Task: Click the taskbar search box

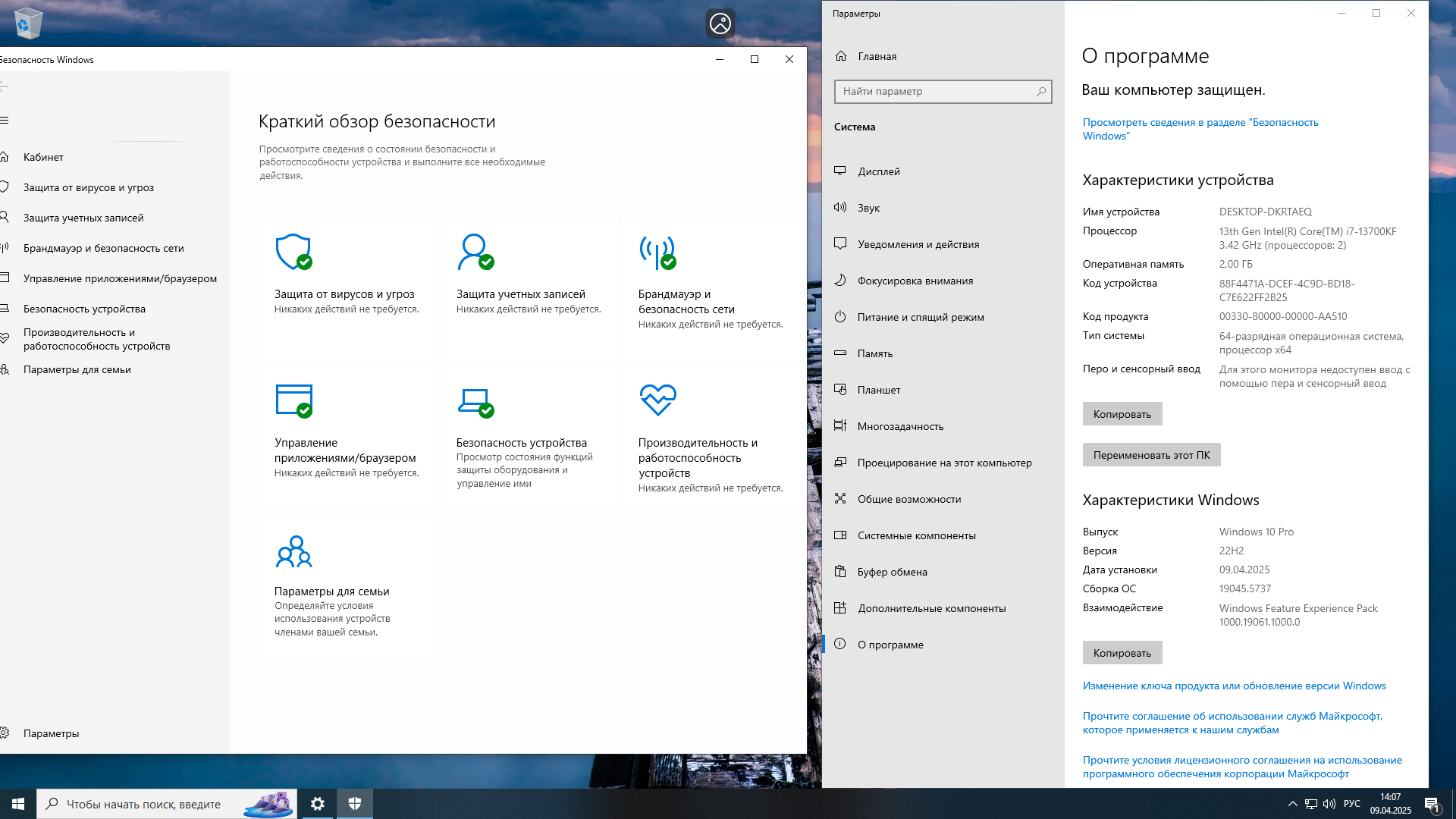Action: click(x=144, y=804)
